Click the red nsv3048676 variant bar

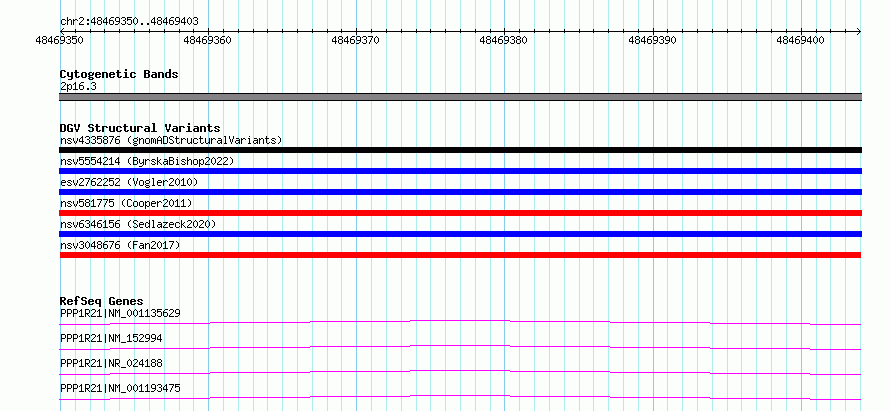click(460, 255)
